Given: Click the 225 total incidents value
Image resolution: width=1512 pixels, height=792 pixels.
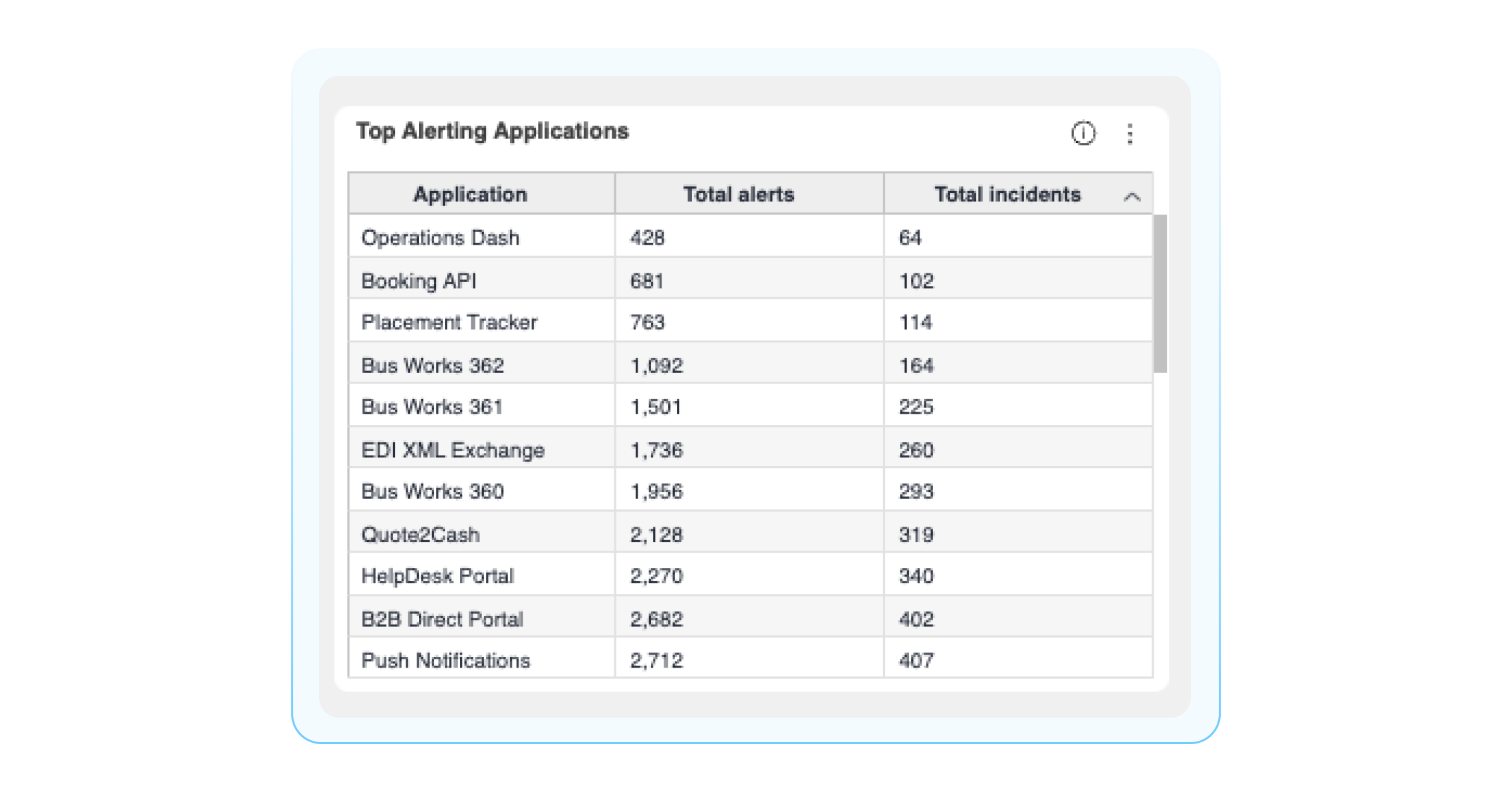Looking at the screenshot, I should pyautogui.click(x=916, y=406).
